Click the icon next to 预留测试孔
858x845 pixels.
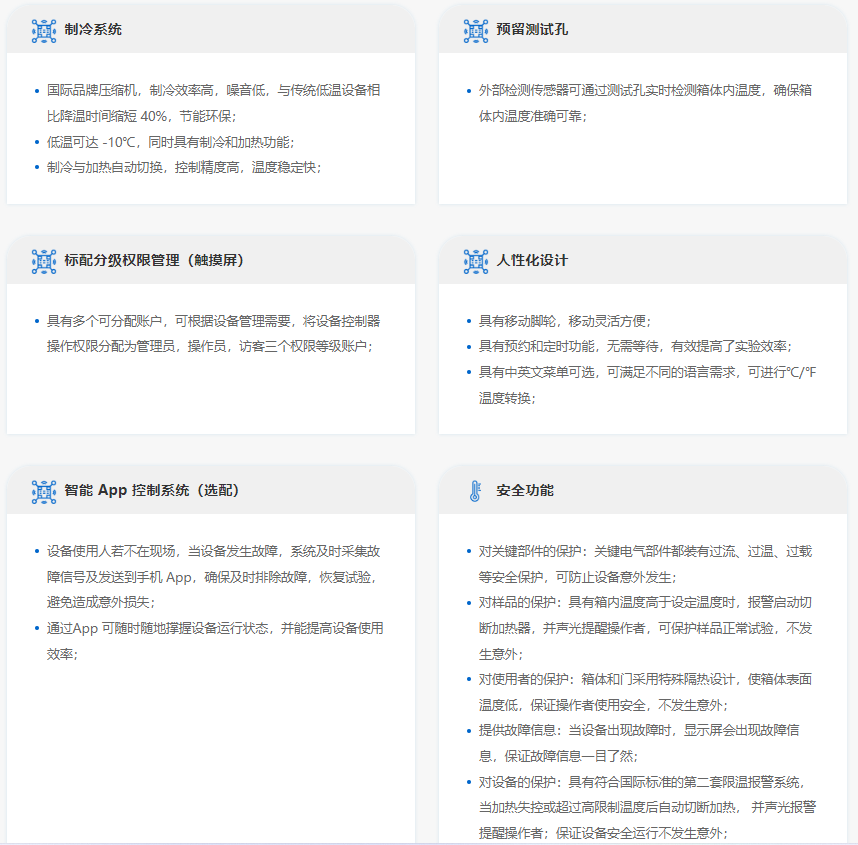pos(475,30)
